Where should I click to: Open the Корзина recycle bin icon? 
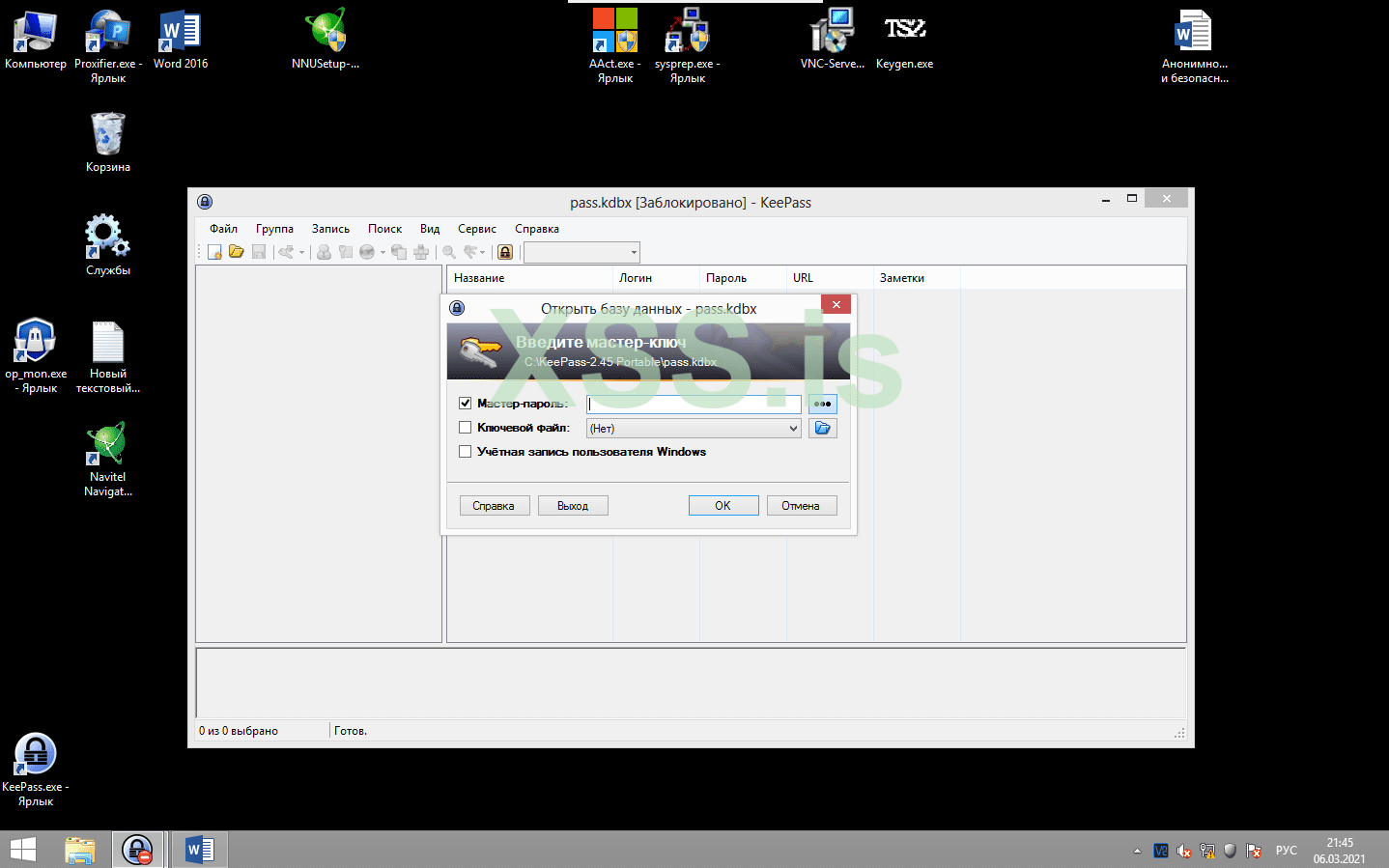coord(108,142)
